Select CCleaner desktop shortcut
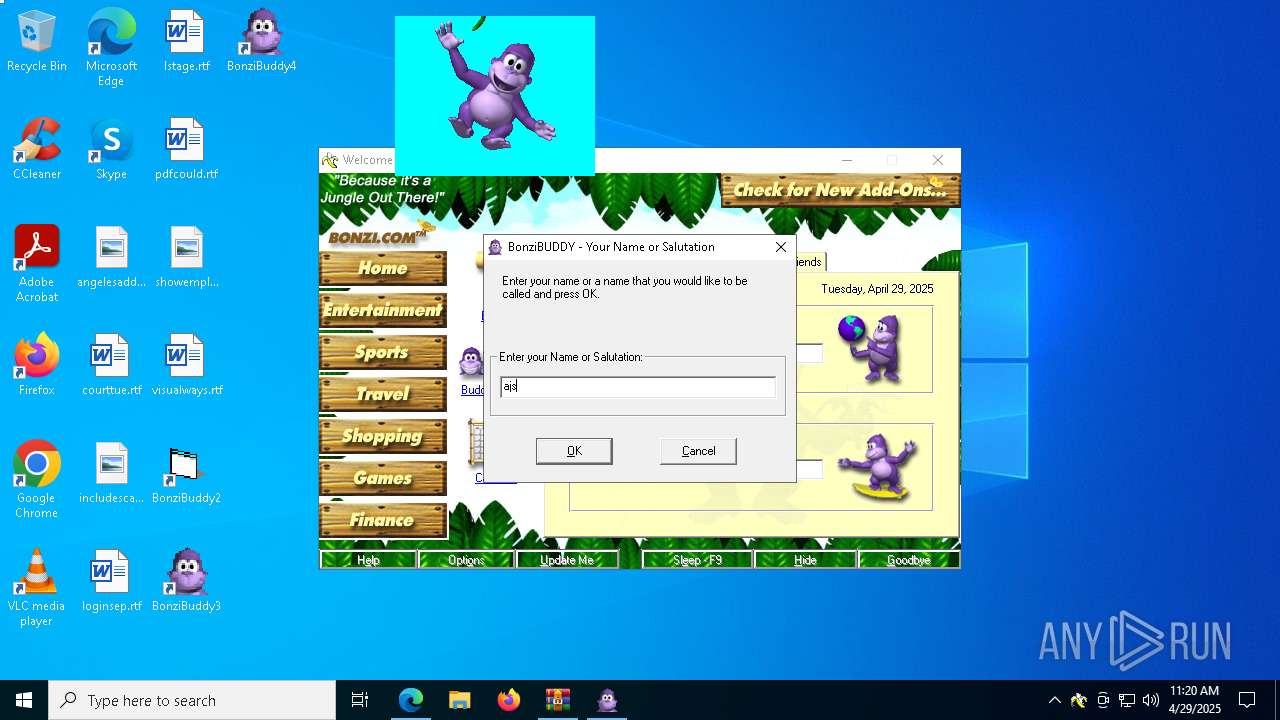This screenshot has height=720, width=1280. (37, 150)
